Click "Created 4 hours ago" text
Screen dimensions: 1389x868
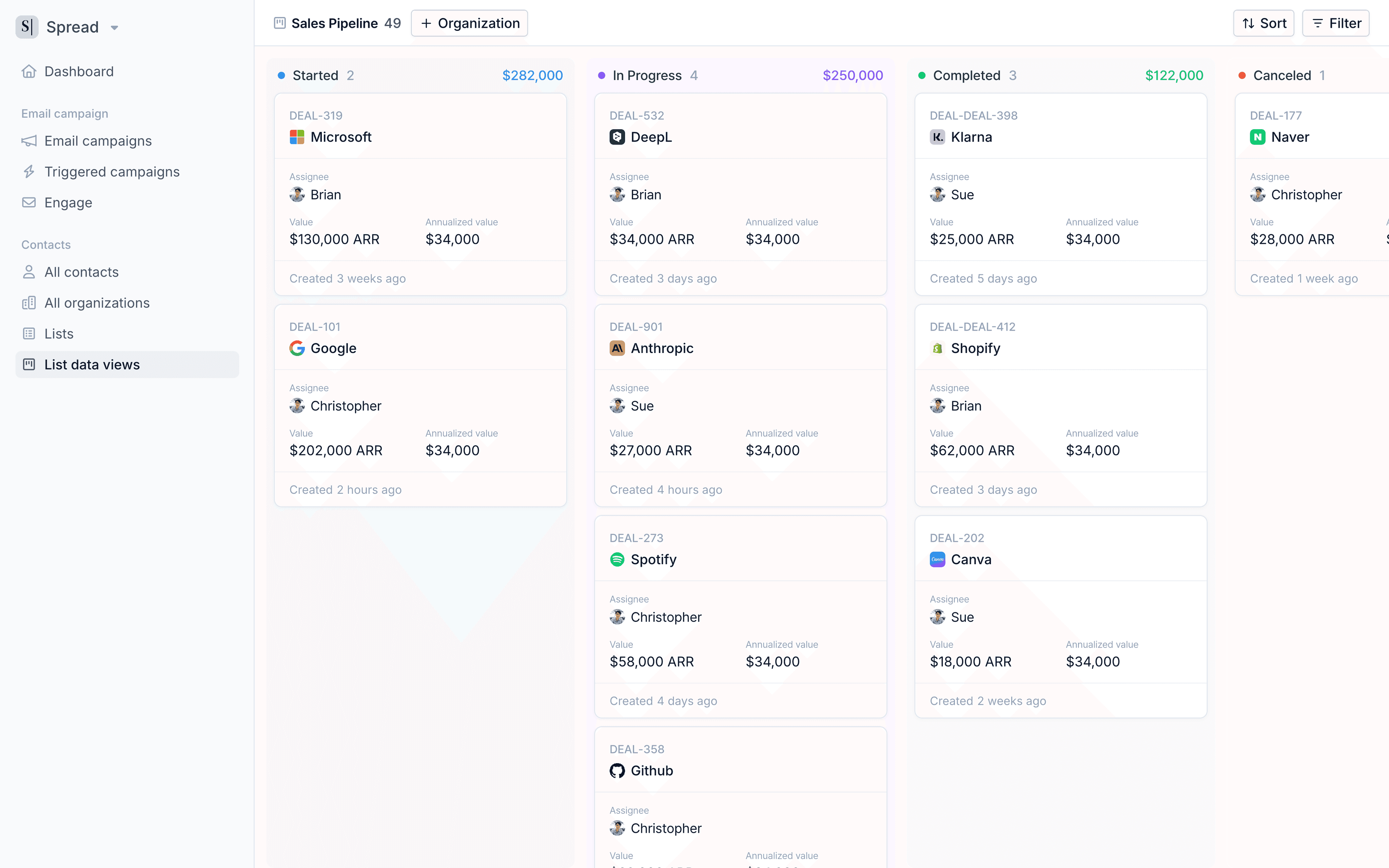666,490
